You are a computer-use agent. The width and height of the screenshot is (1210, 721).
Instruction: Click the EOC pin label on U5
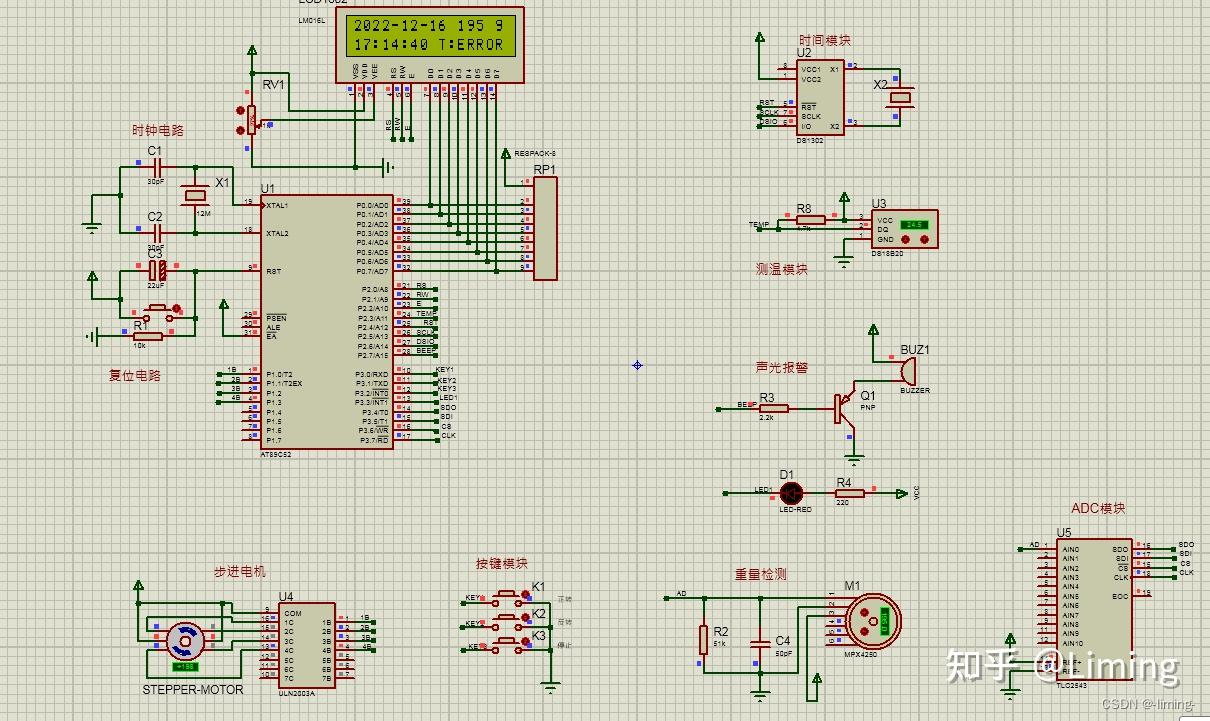[x=1120, y=595]
